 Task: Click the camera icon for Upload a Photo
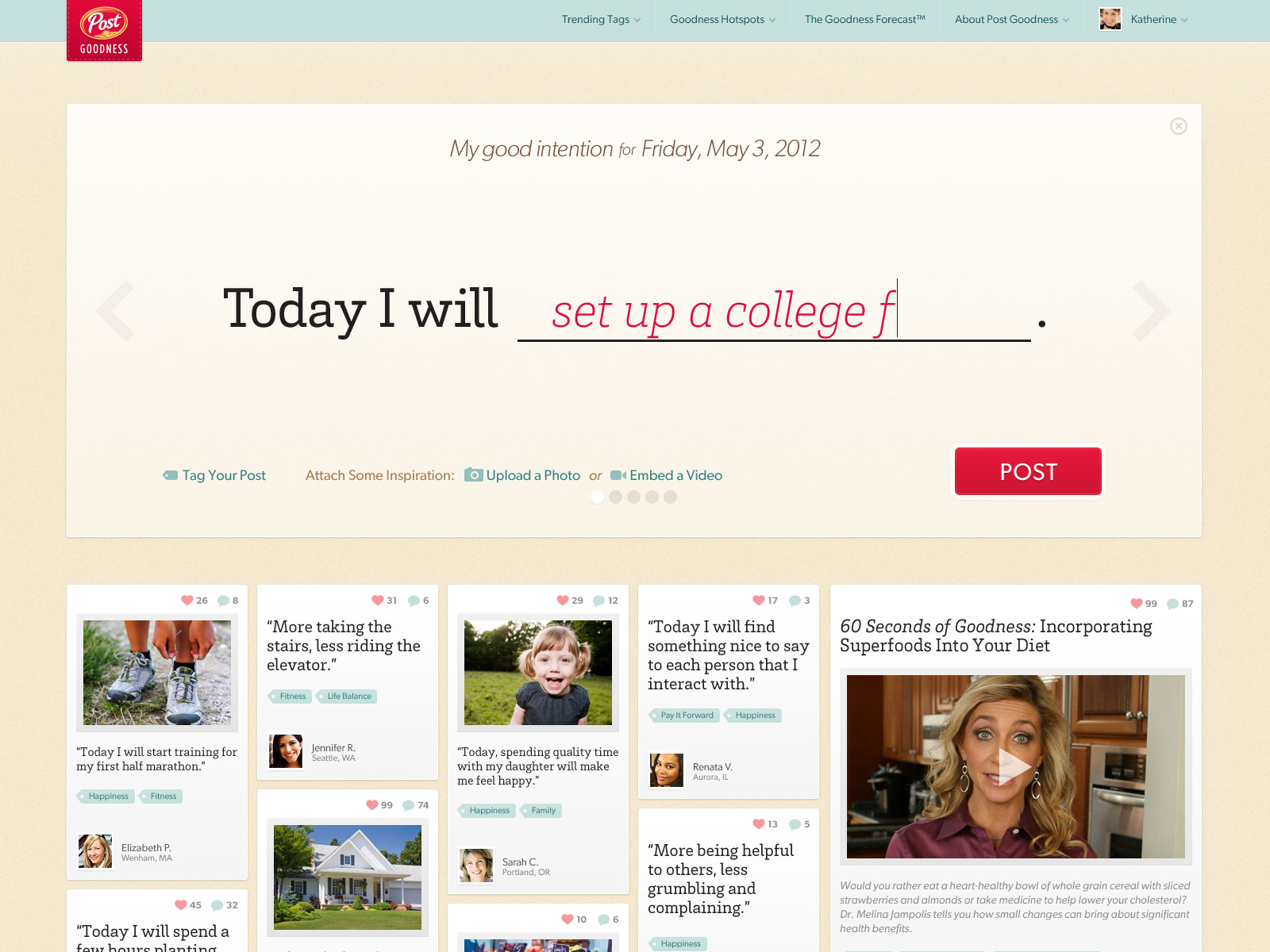click(474, 475)
